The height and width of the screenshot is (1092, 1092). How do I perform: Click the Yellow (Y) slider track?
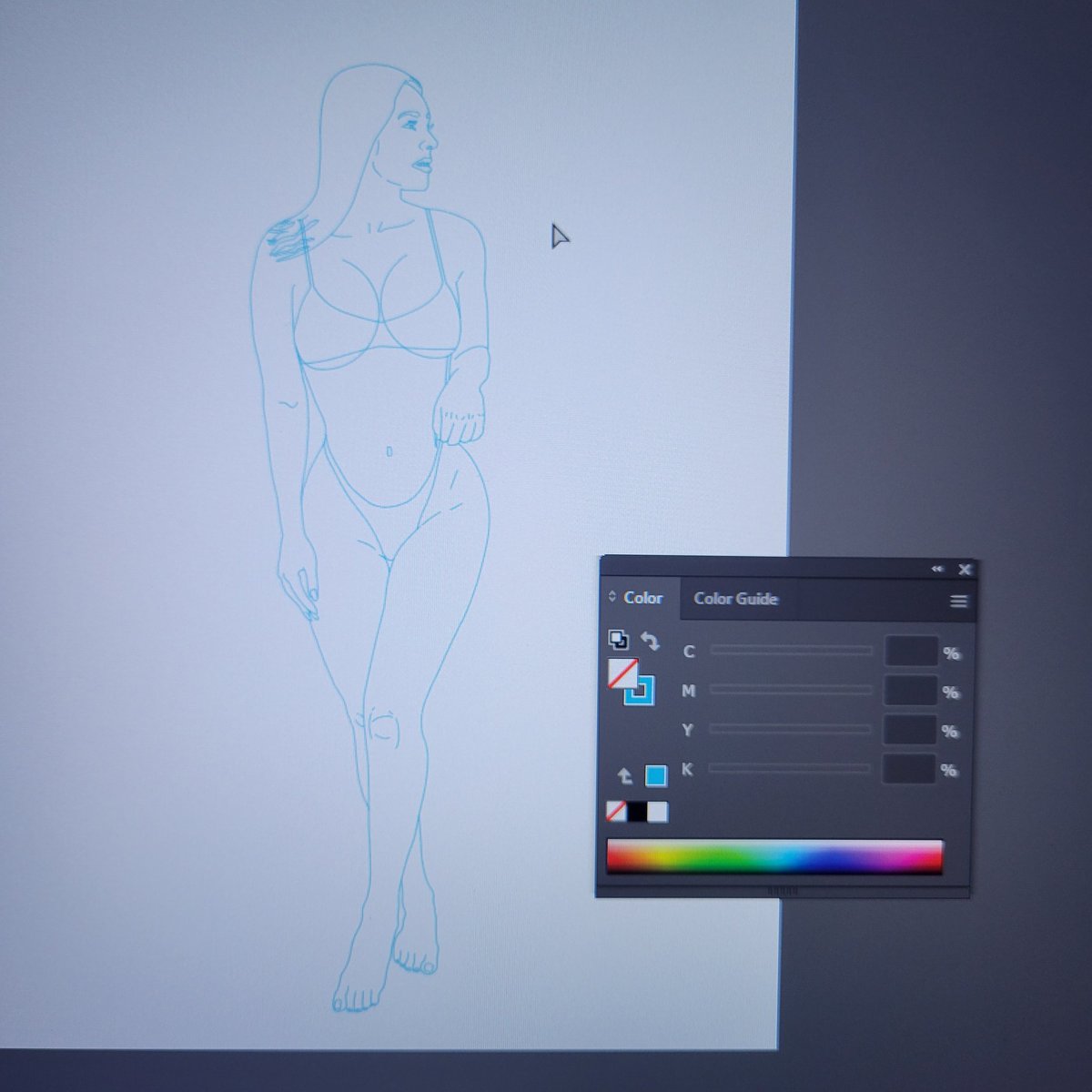pyautogui.click(x=791, y=729)
